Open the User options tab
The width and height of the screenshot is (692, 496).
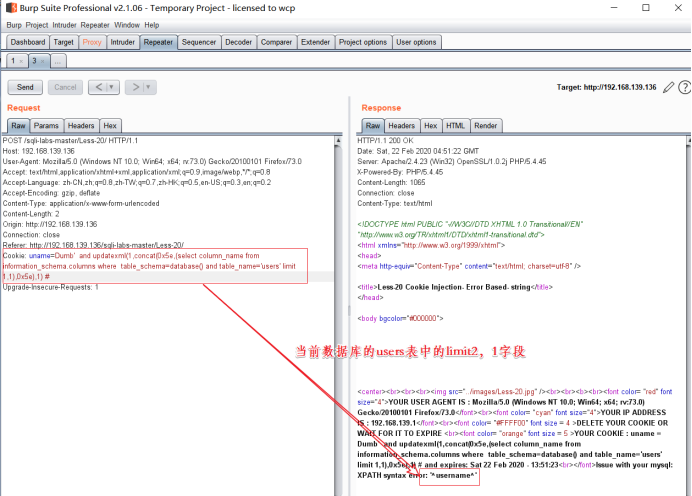coord(416,42)
